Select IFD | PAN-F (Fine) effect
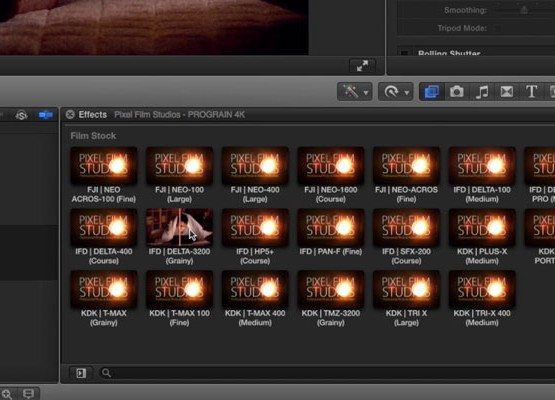Screen dimensions: 555x400 click(331, 233)
